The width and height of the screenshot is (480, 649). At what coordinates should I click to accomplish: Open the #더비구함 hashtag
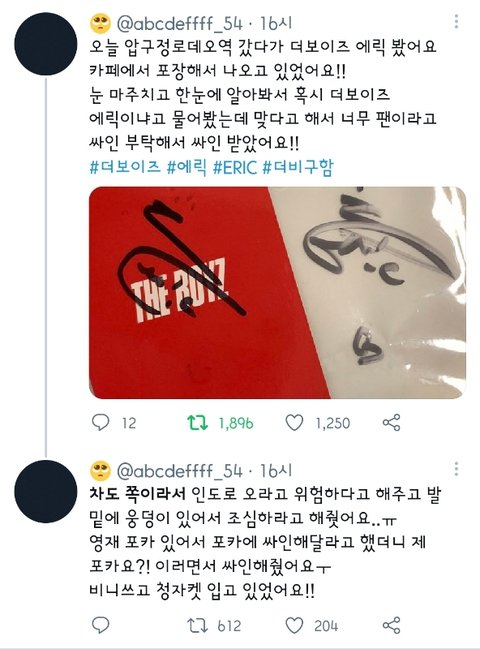298,167
